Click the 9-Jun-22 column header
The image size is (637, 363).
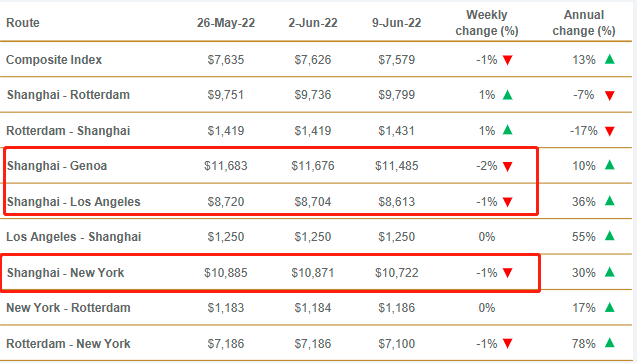(396, 23)
